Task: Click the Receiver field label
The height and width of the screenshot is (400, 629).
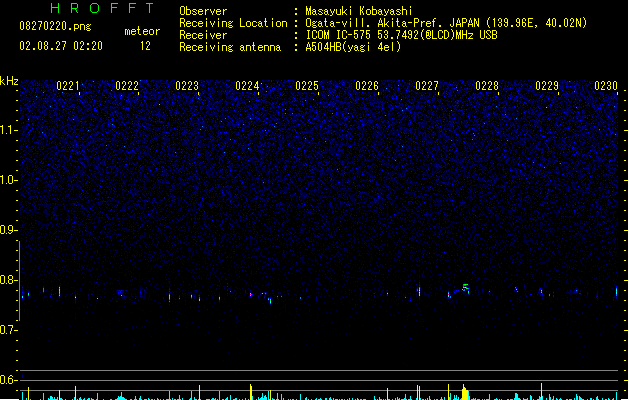Action: click(x=203, y=35)
